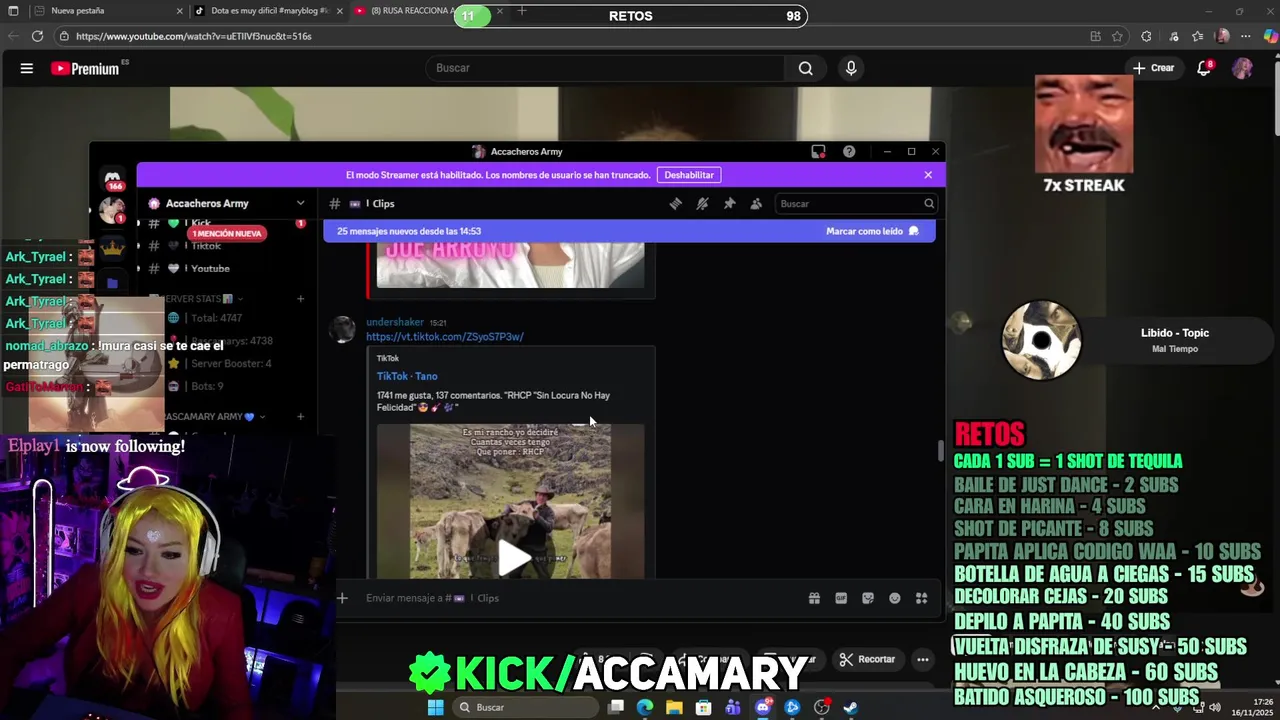Viewport: 1280px width, 720px height.
Task: Click Marcar como leído in Discord
Action: point(872,231)
